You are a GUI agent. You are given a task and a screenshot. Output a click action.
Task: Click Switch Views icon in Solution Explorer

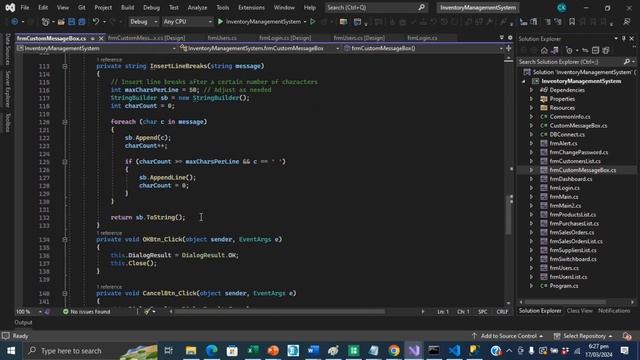coord(554,50)
